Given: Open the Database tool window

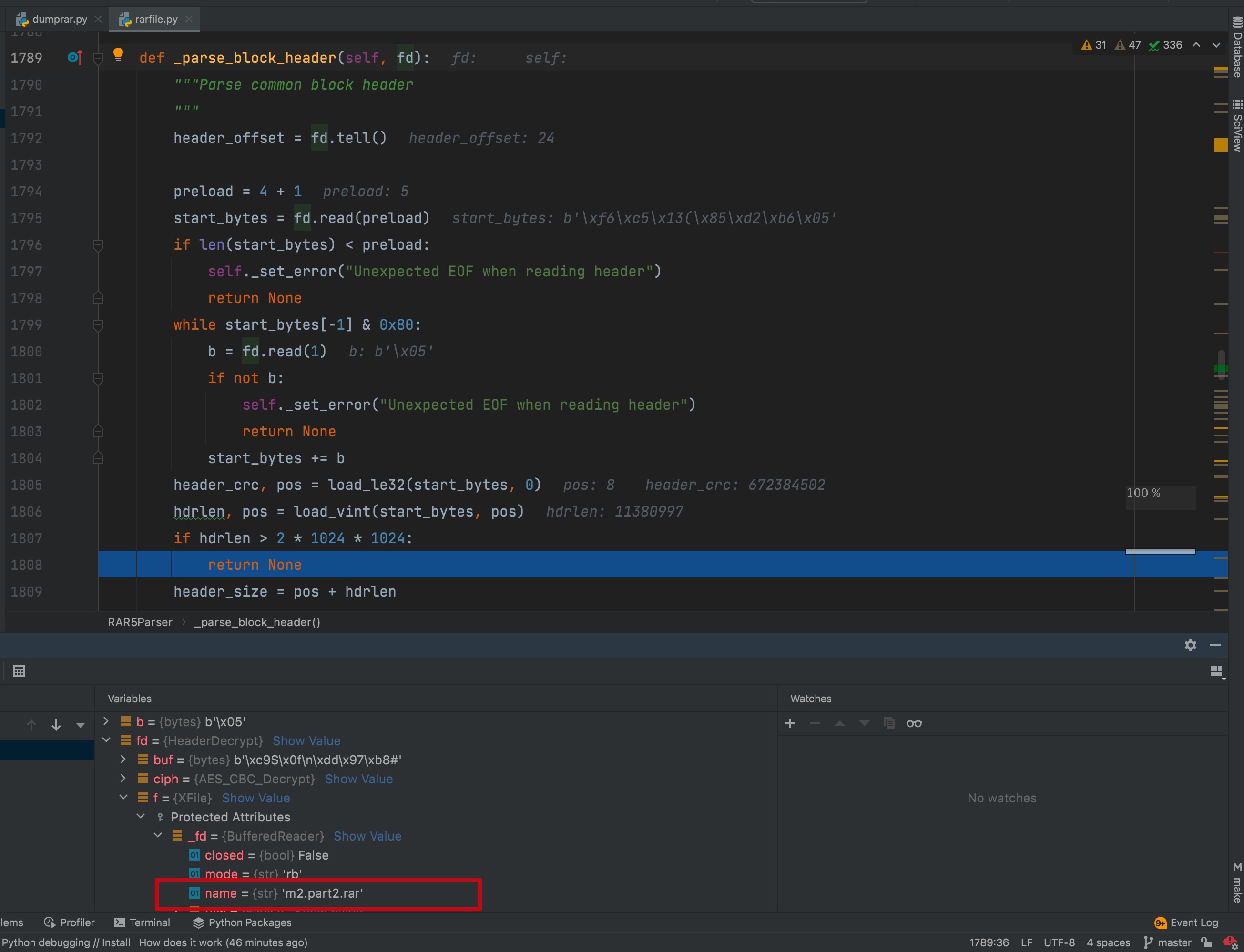Looking at the screenshot, I should (1237, 45).
